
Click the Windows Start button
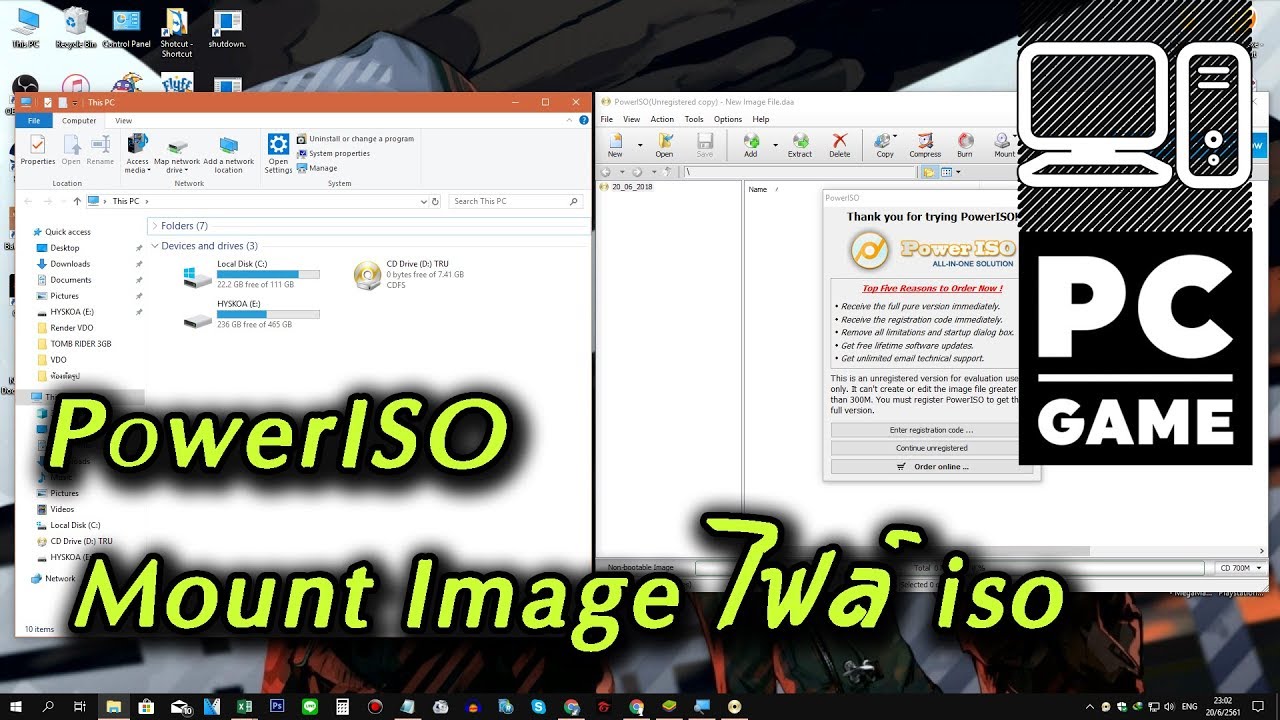(x=16, y=706)
